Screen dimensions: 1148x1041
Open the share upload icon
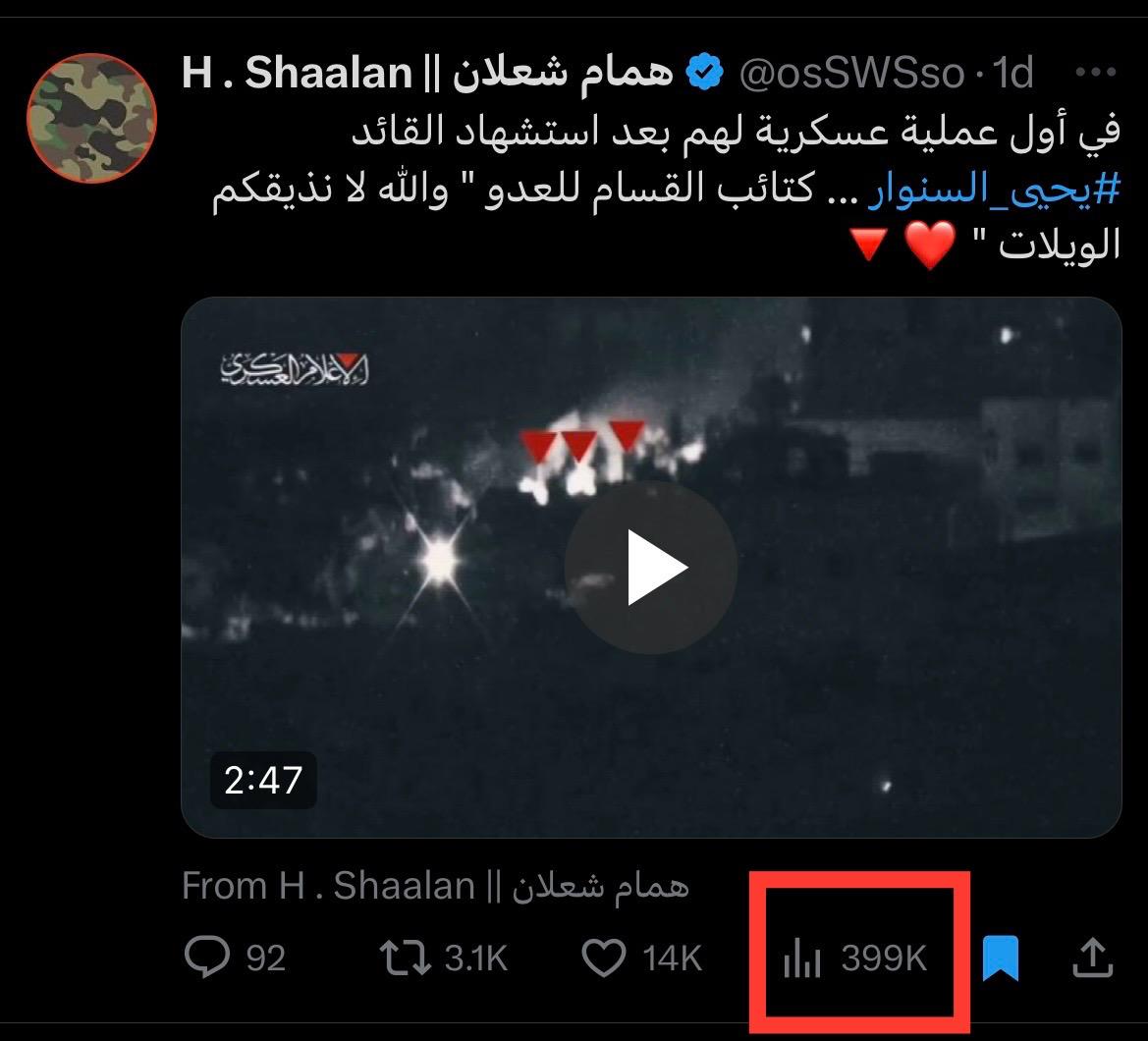[x=1092, y=958]
